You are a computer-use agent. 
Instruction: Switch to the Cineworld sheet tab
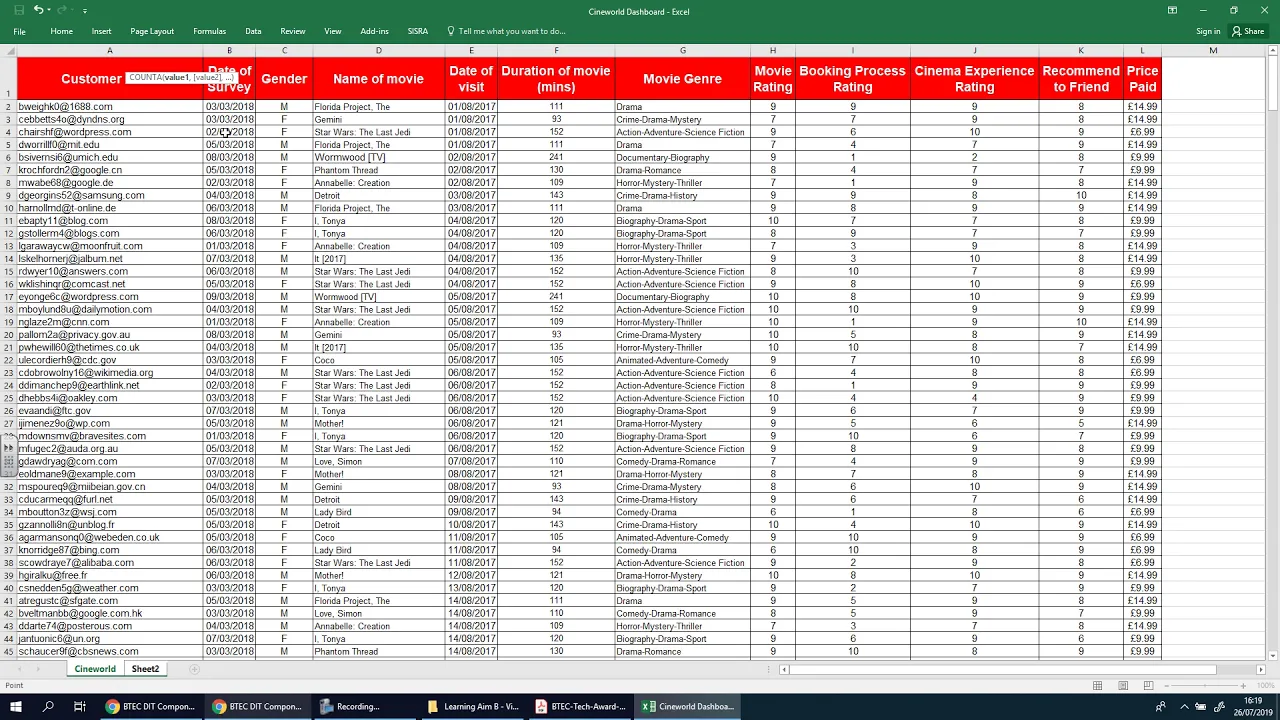[95, 669]
